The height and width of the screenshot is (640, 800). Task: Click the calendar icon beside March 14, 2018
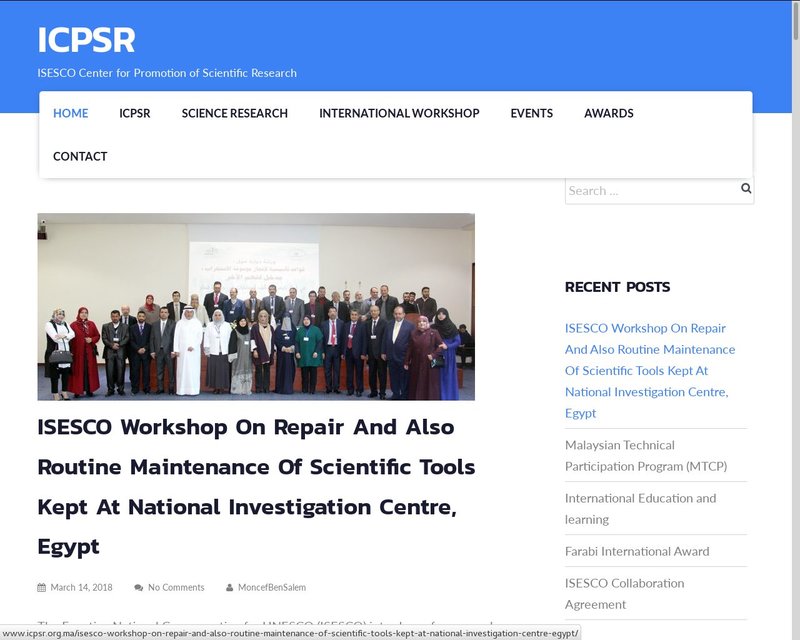[x=42, y=587]
